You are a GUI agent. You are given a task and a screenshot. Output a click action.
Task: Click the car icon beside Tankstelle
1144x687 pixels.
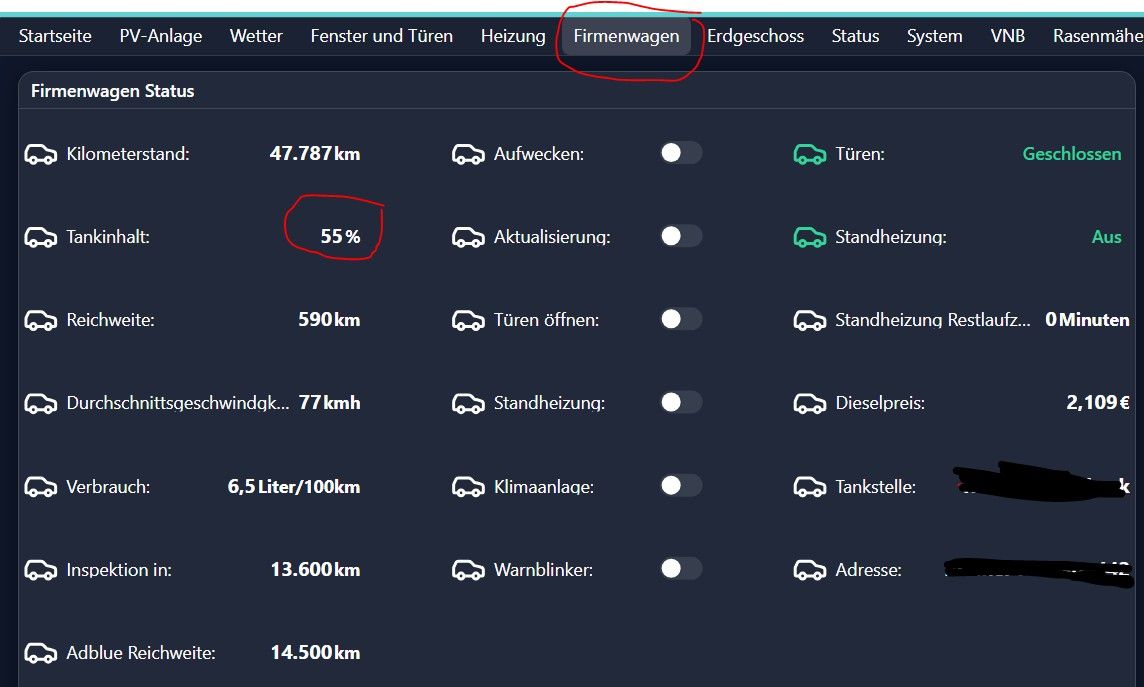809,487
